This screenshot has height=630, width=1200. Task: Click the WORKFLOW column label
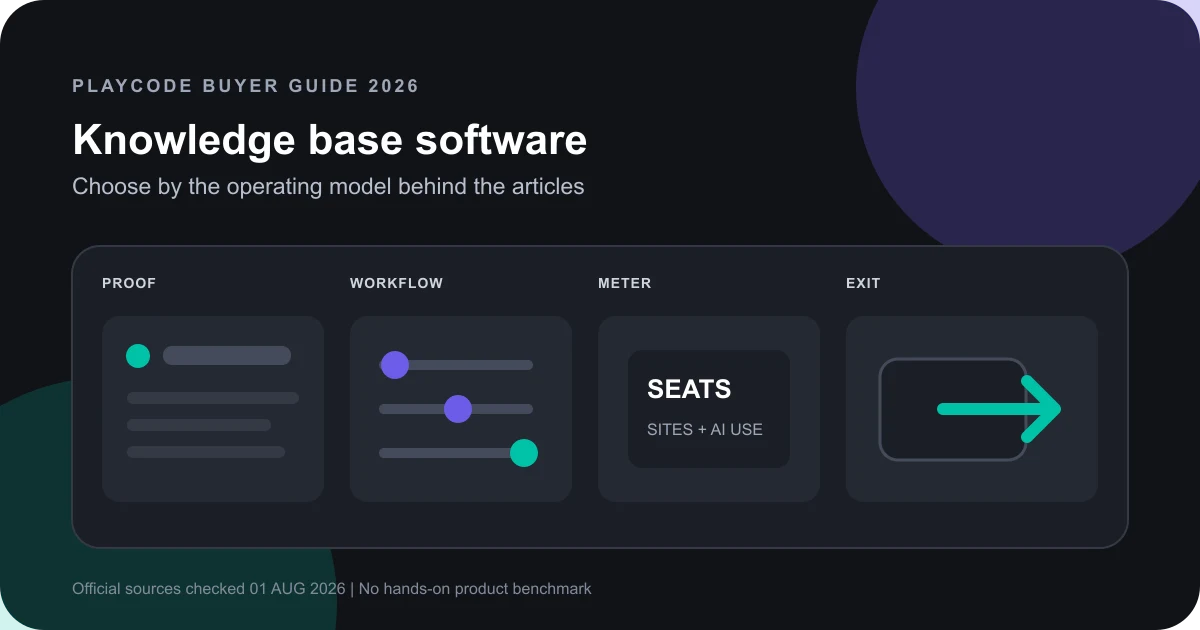pyautogui.click(x=396, y=283)
